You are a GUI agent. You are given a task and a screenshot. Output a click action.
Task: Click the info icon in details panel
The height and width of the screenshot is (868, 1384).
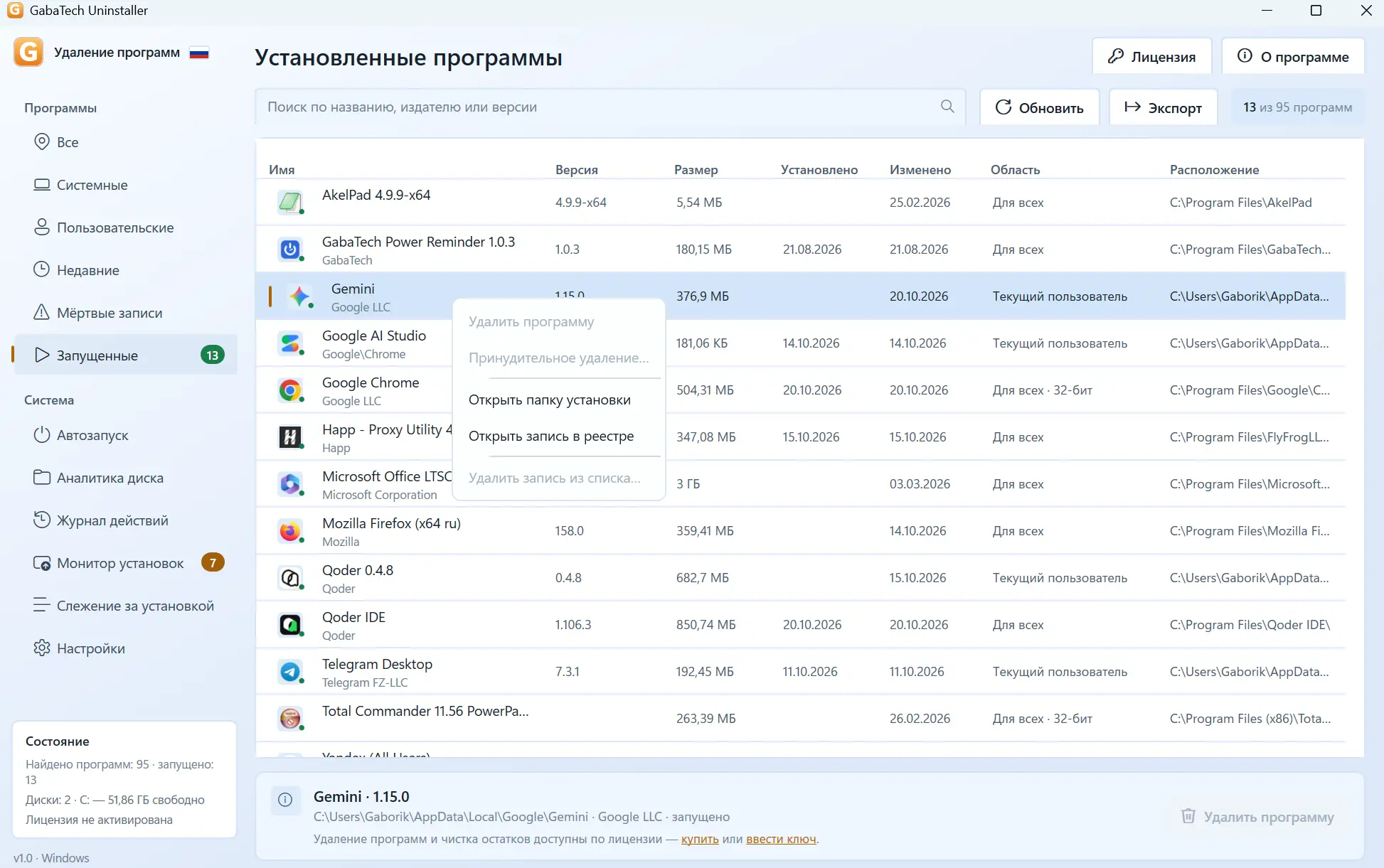285,800
